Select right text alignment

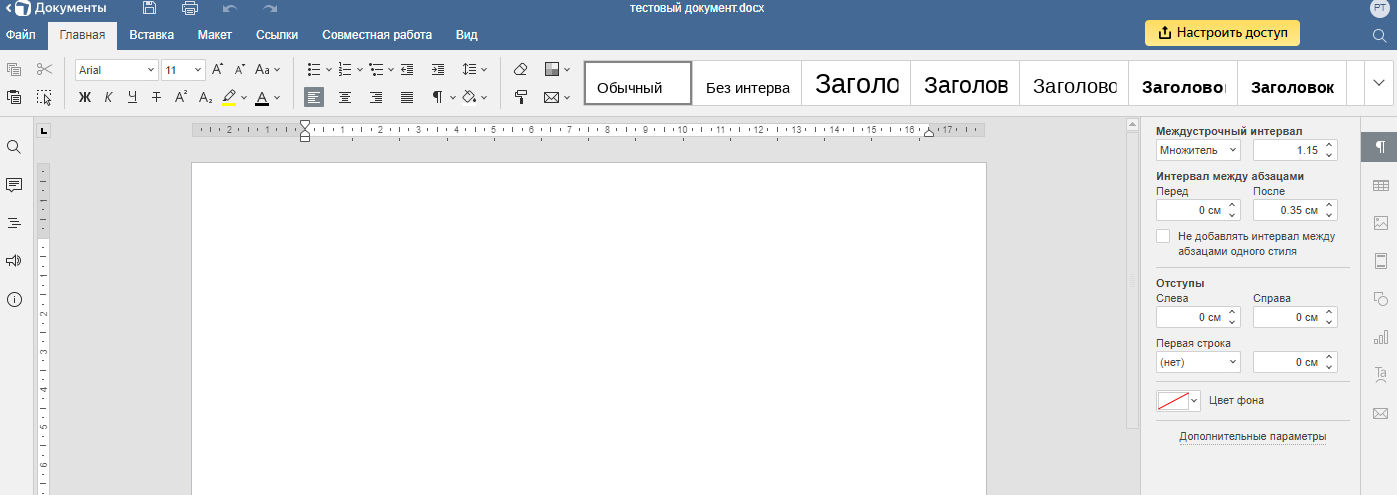tap(376, 97)
